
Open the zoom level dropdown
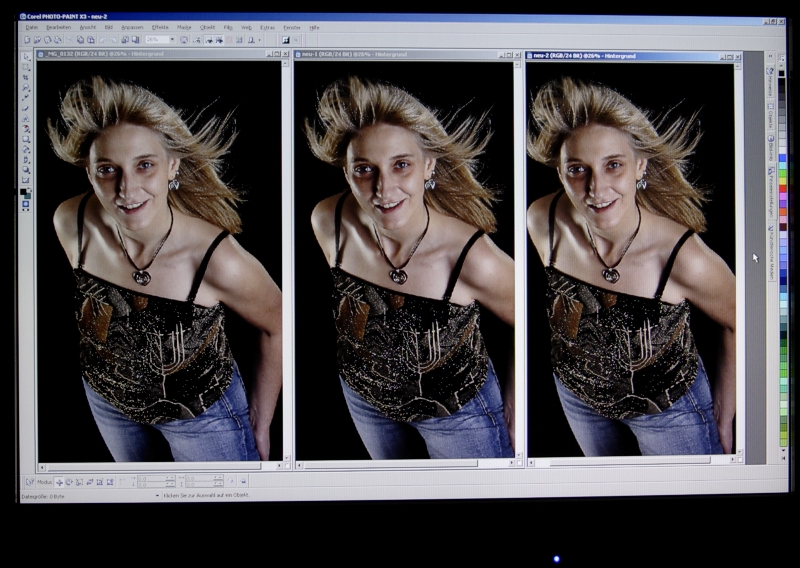pyautogui.click(x=172, y=40)
